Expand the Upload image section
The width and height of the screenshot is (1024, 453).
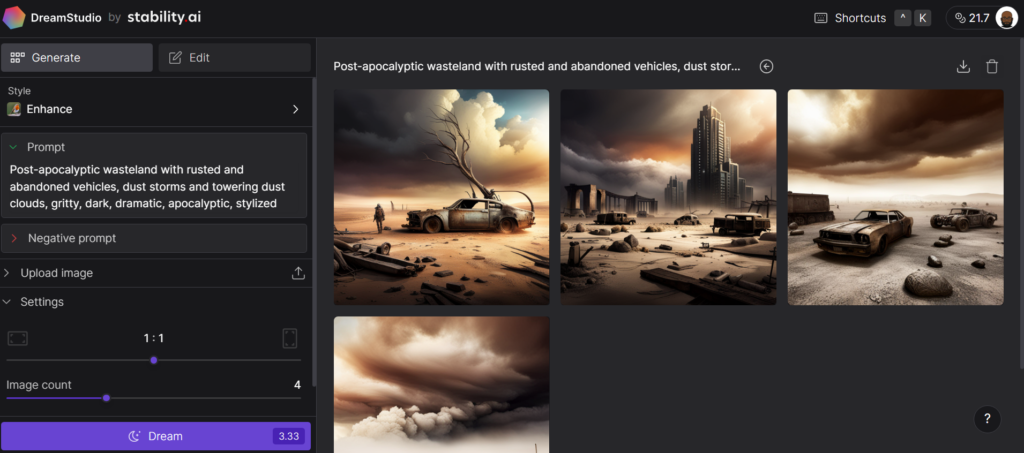coord(8,273)
